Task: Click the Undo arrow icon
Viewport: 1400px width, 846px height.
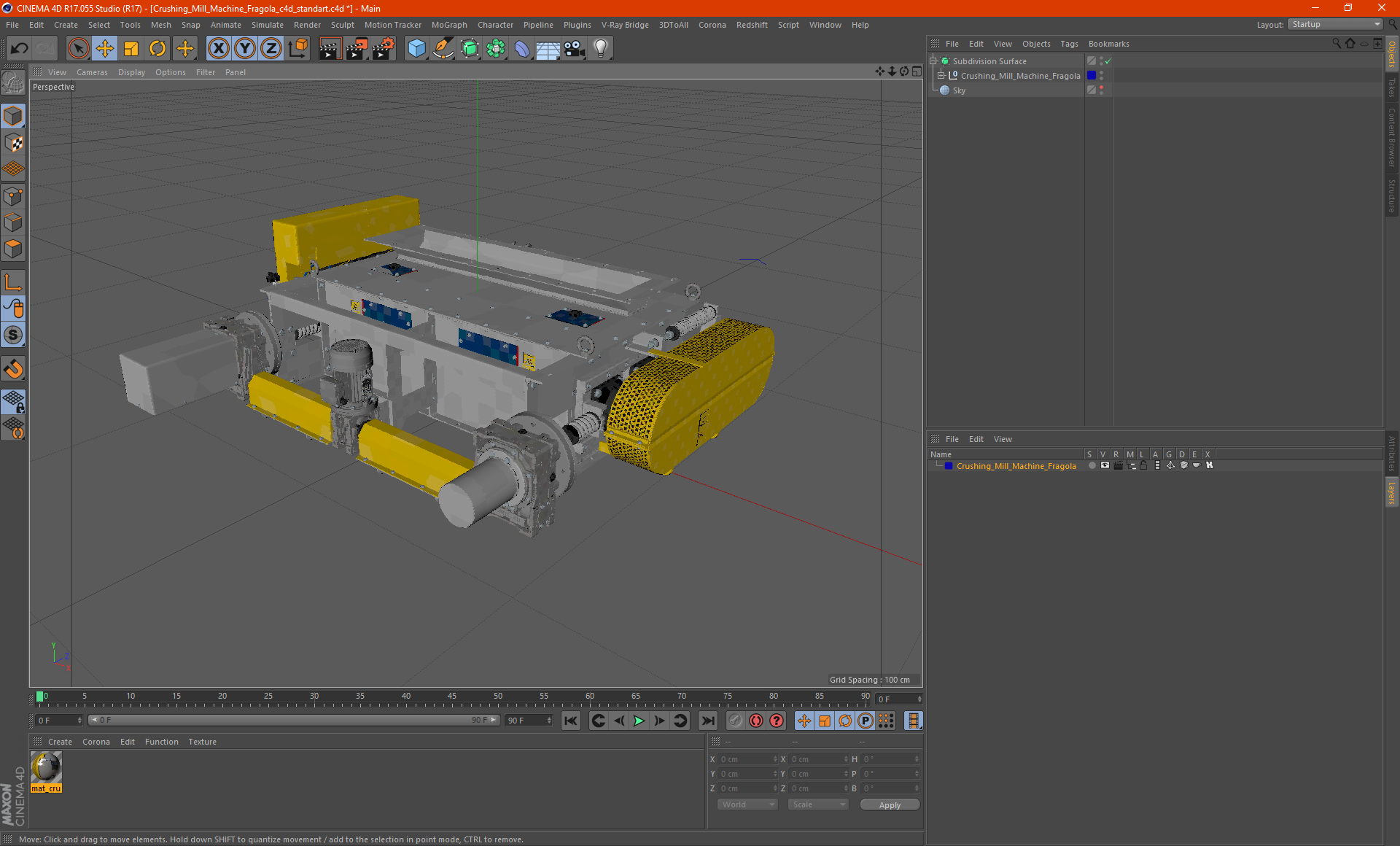Action: click(20, 49)
